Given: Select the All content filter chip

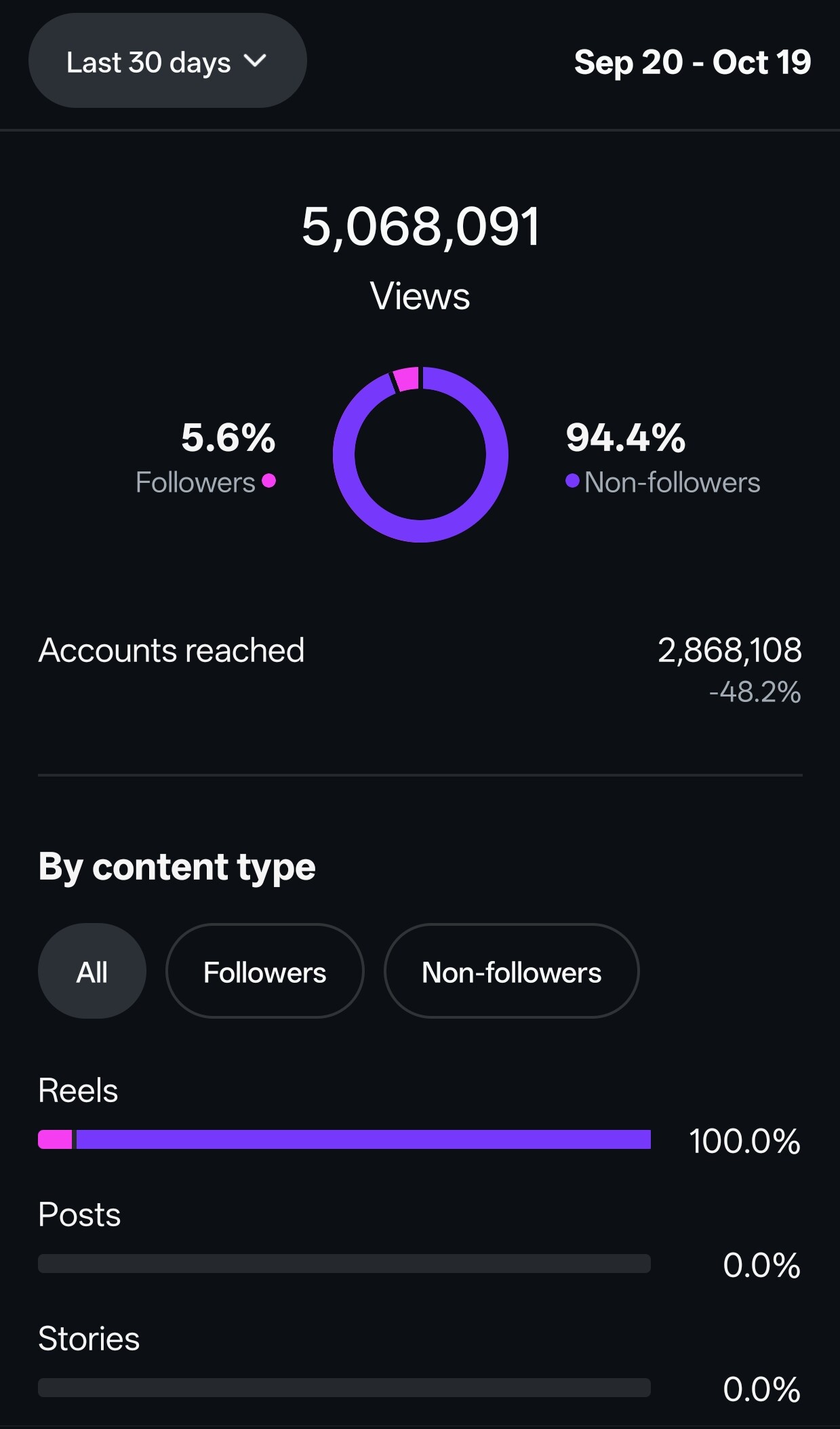Looking at the screenshot, I should point(92,971).
